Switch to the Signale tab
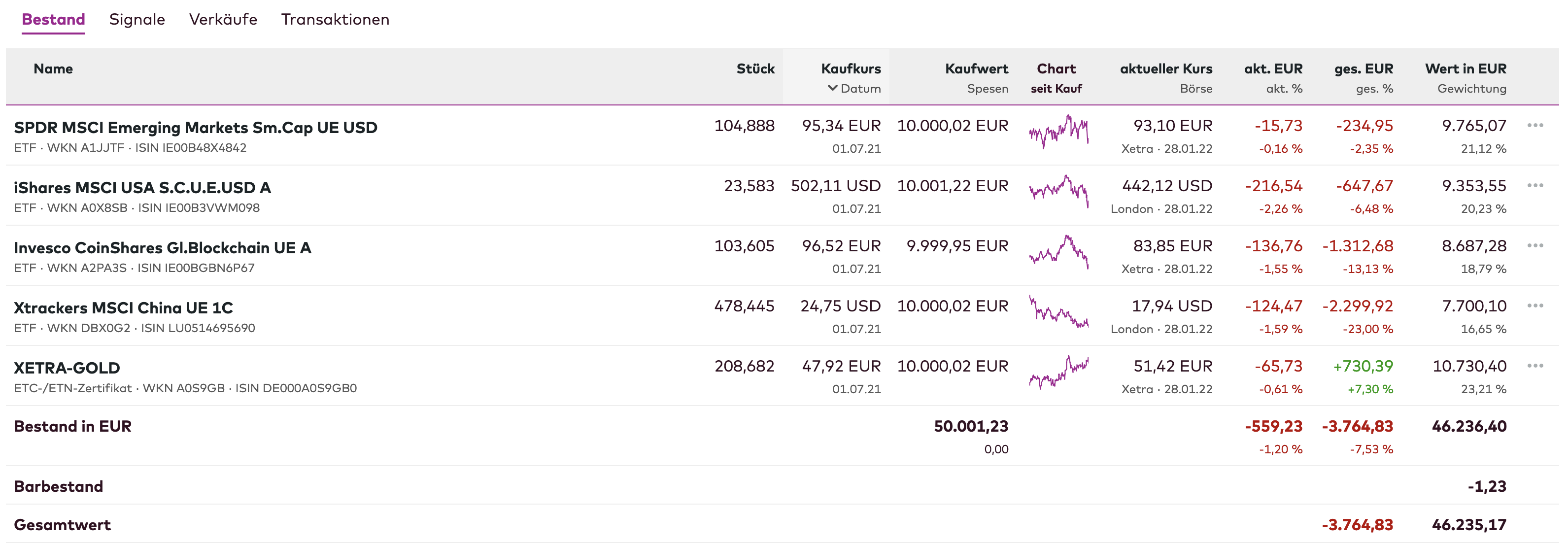 tap(137, 20)
